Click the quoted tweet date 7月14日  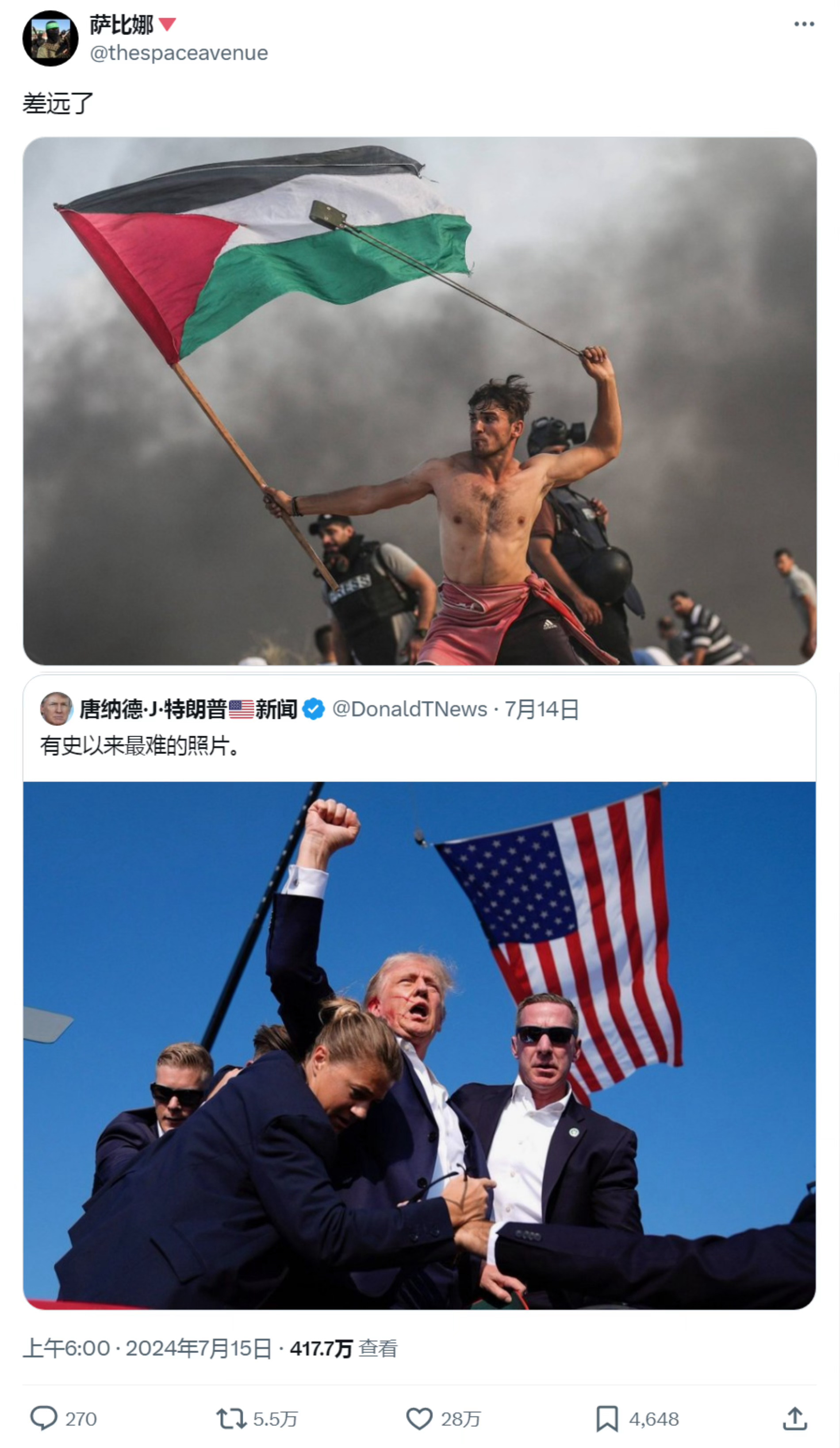tap(542, 709)
